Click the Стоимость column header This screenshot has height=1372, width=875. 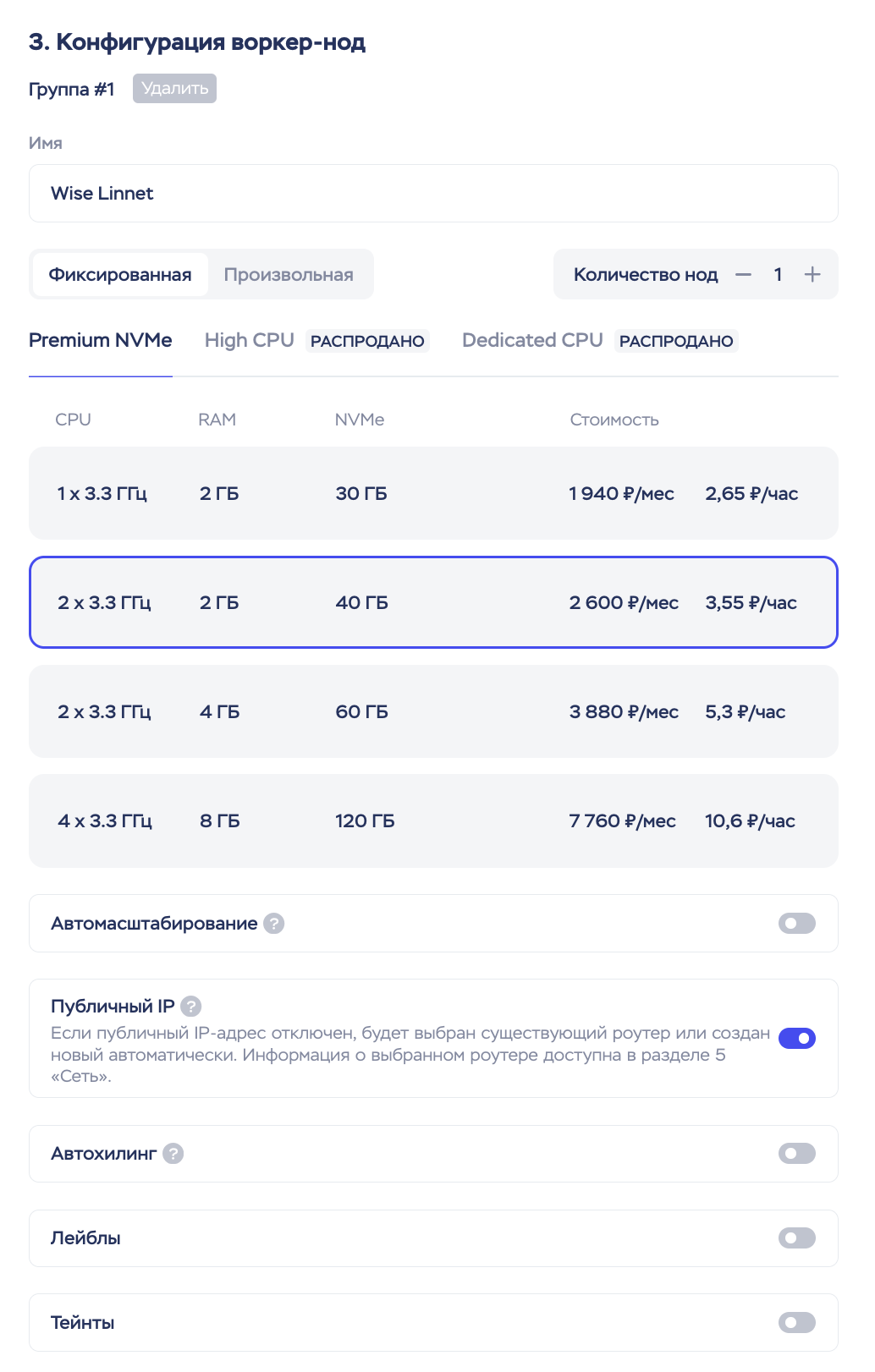pyautogui.click(x=614, y=420)
